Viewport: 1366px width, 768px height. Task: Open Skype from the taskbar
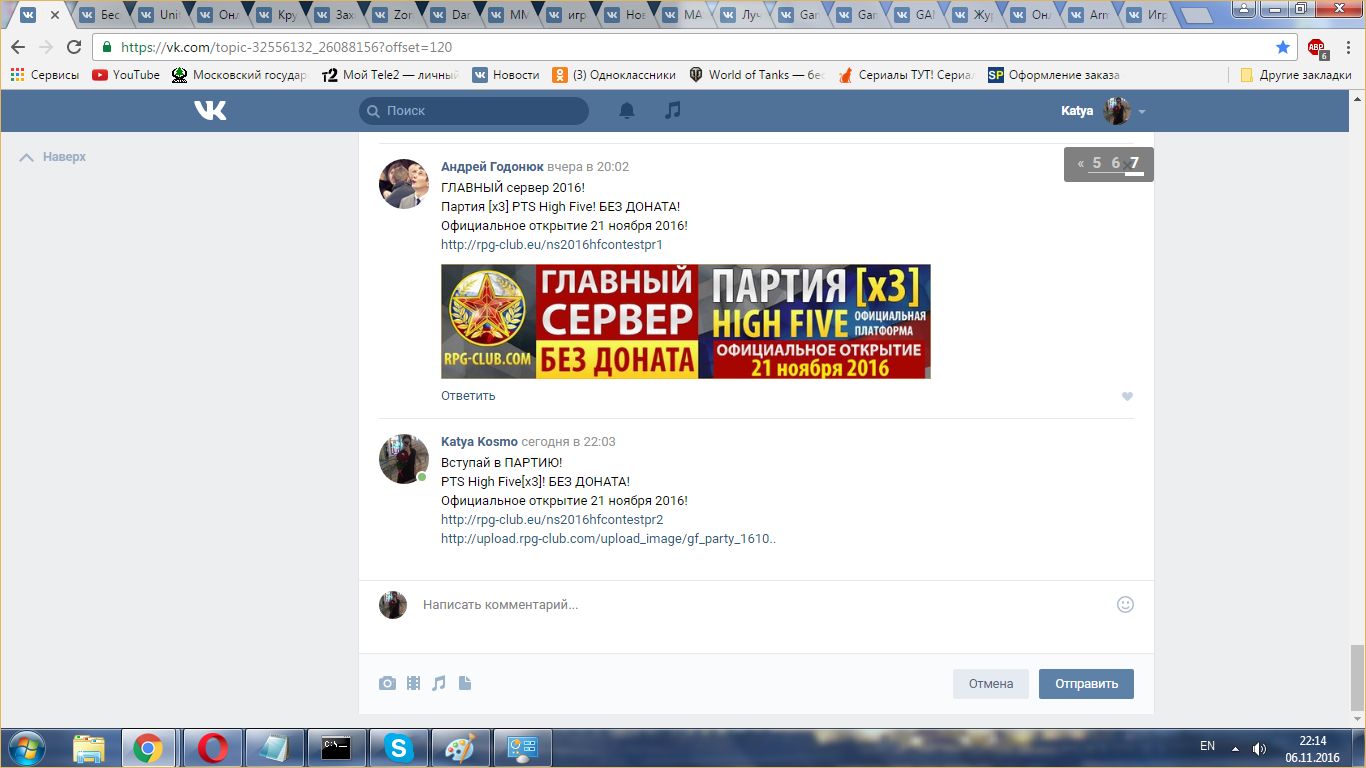point(399,748)
